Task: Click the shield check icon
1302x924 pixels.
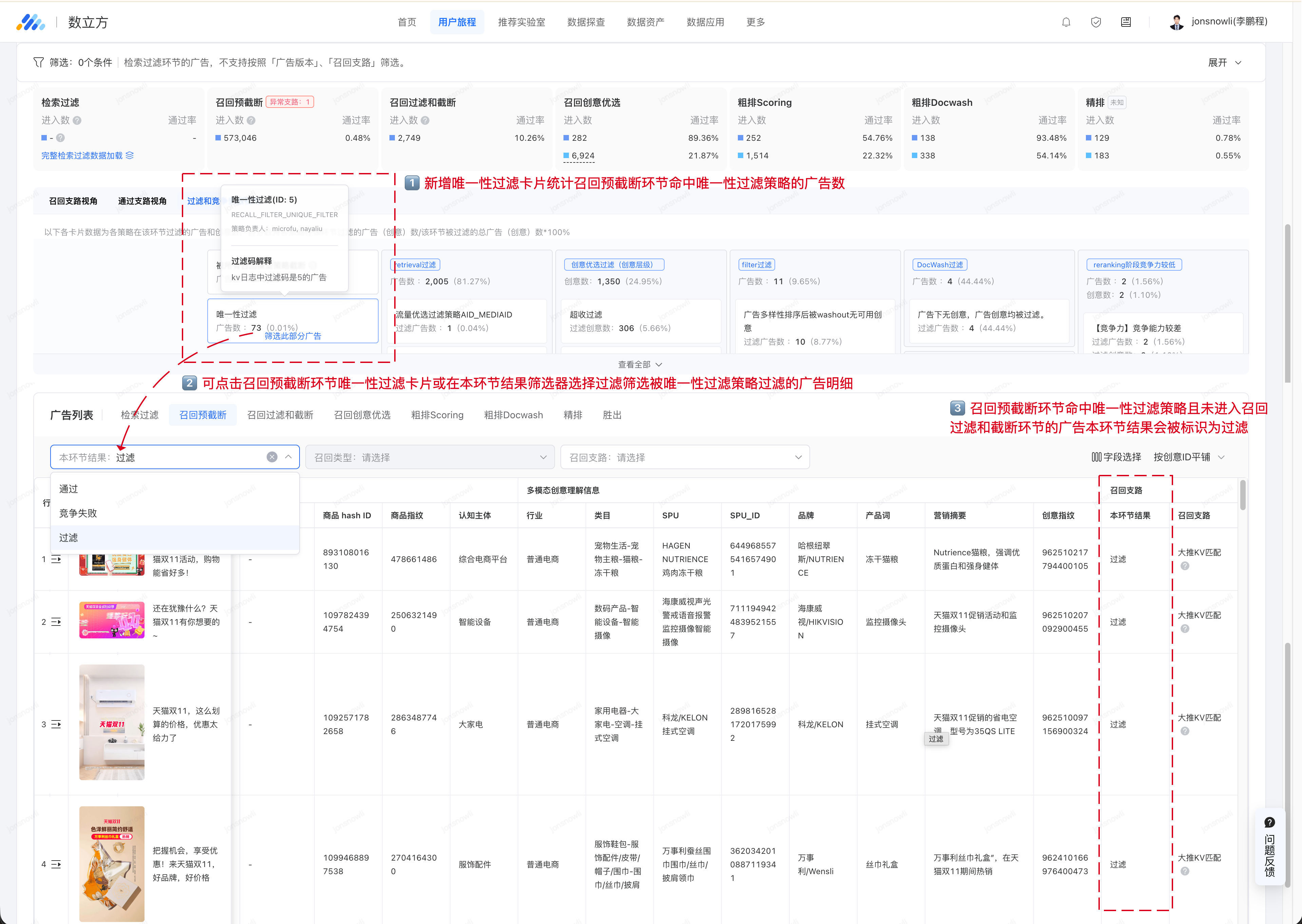Action: [x=1095, y=22]
